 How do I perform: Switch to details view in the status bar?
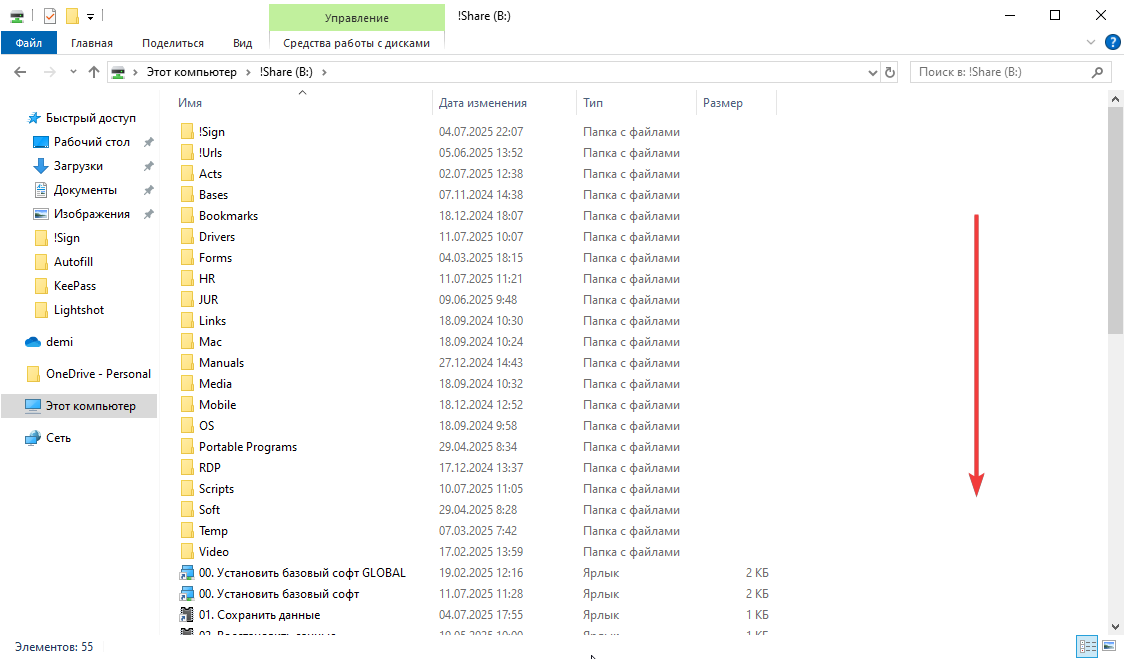1087,646
